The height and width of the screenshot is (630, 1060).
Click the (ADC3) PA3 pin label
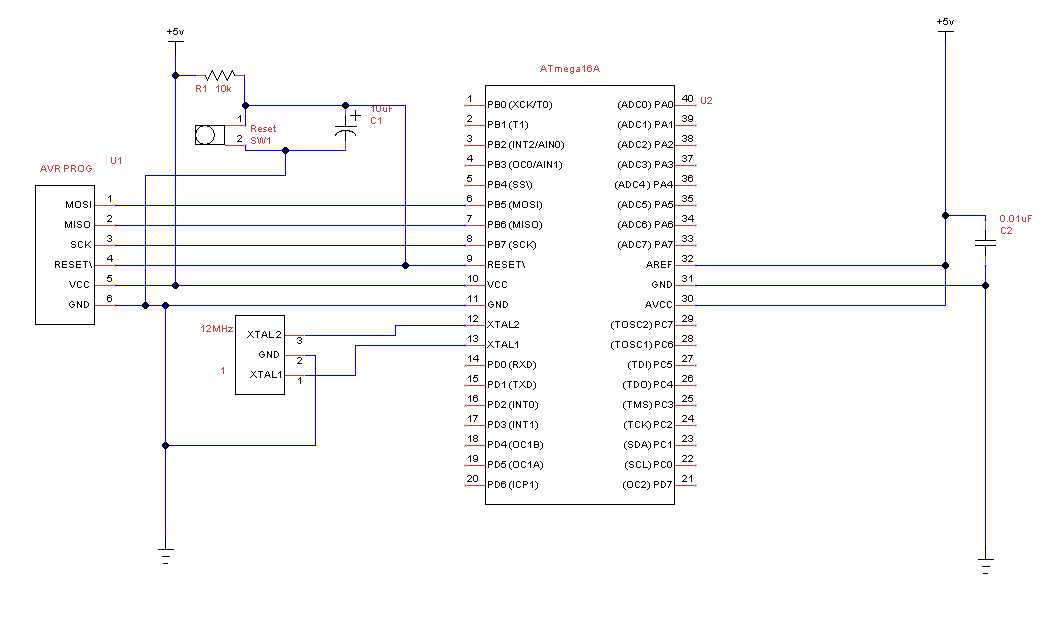645,164
